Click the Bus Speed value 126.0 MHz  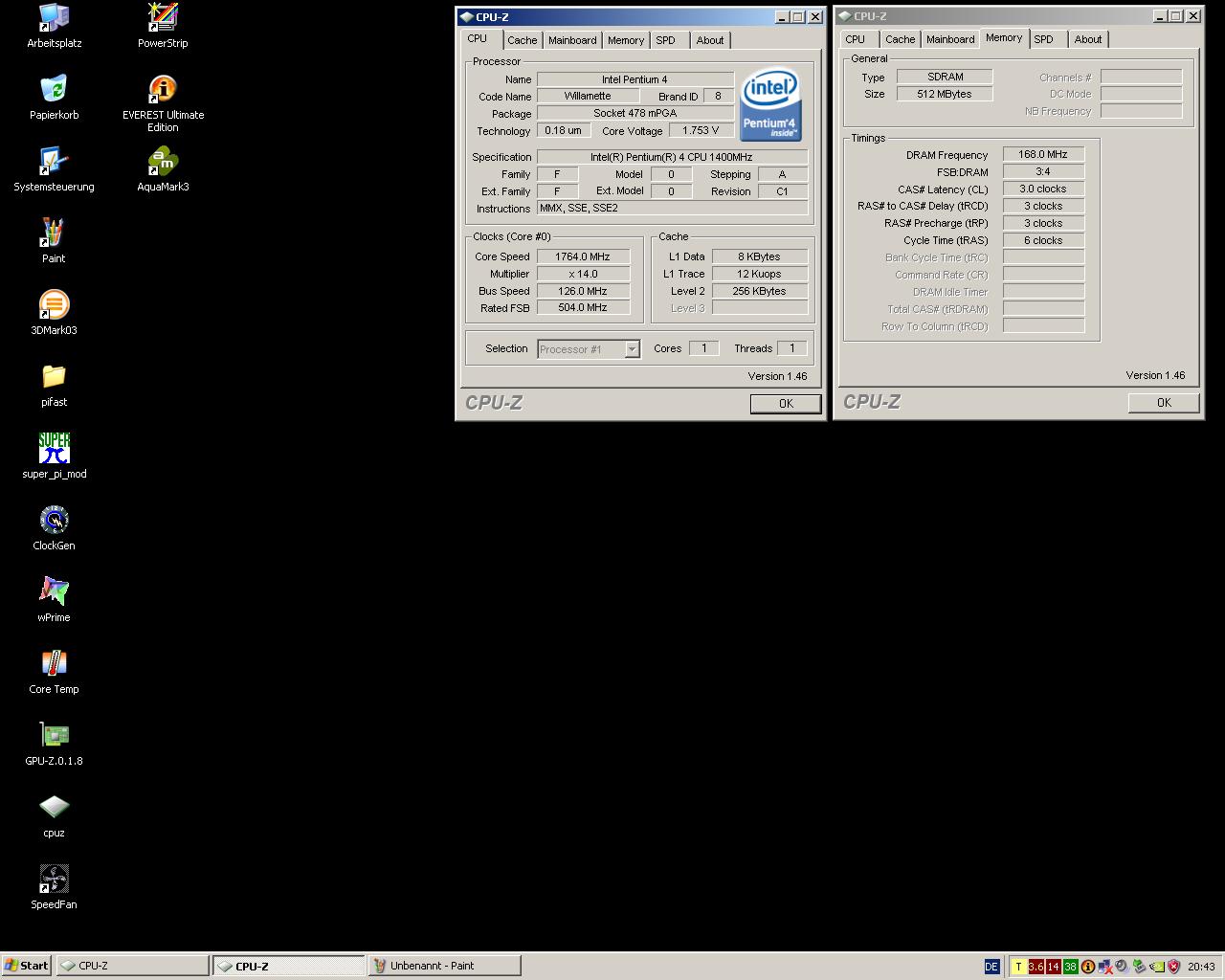tap(583, 291)
